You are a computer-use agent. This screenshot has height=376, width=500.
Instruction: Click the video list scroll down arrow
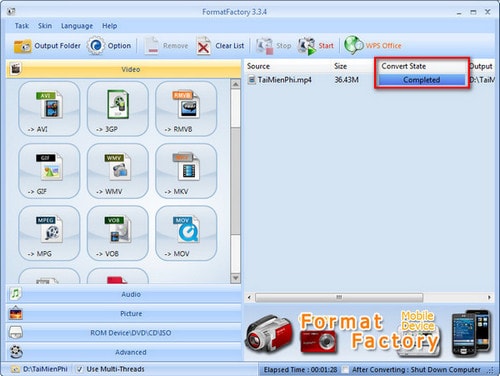point(235,278)
